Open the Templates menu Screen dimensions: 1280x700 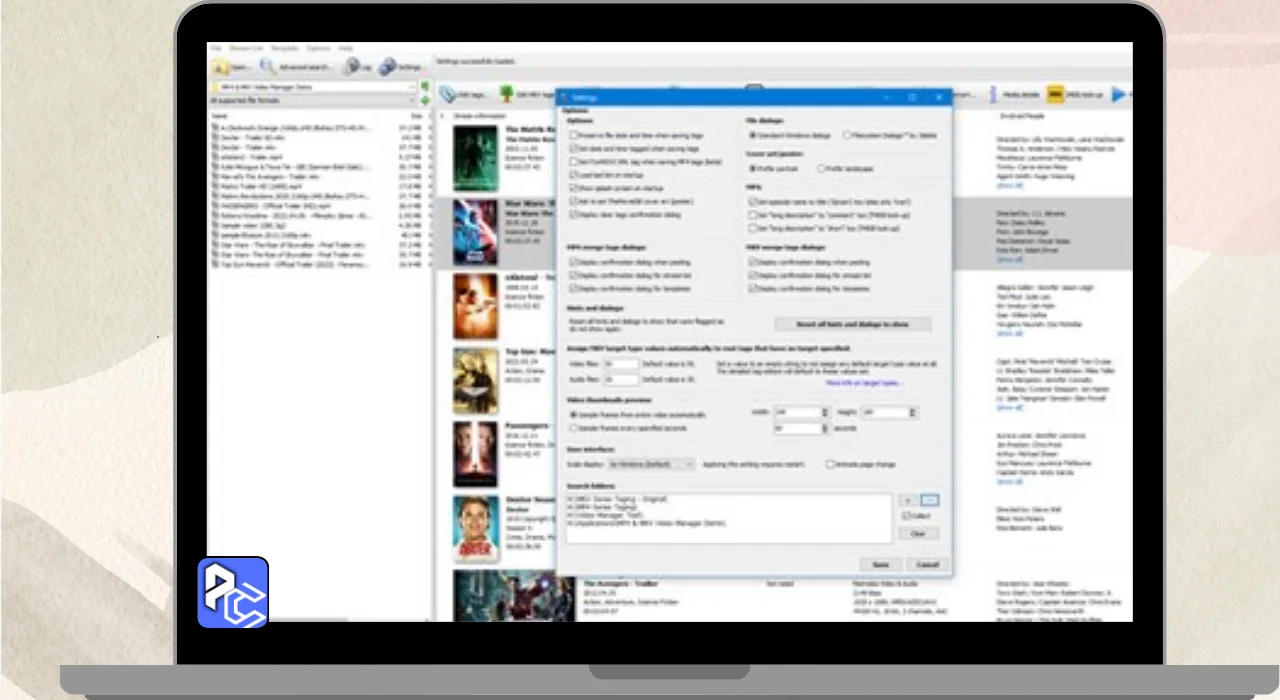pos(285,48)
